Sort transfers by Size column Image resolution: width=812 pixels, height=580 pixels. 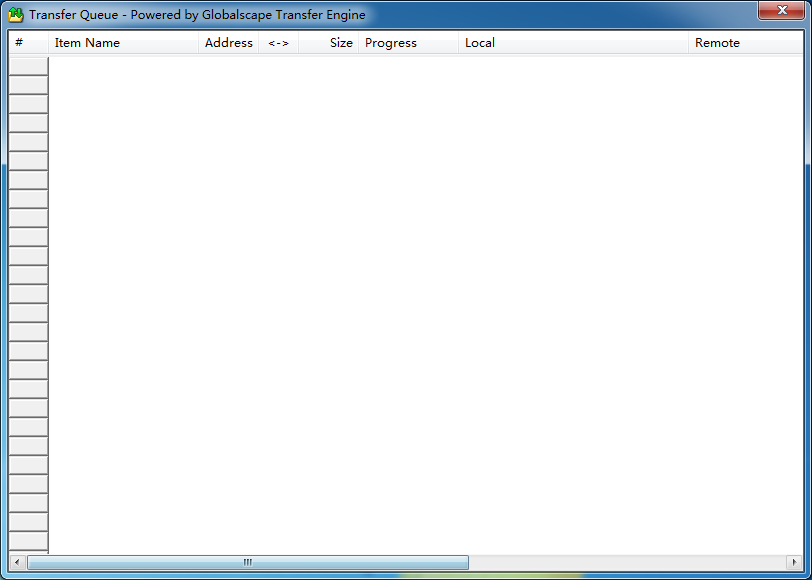(329, 43)
